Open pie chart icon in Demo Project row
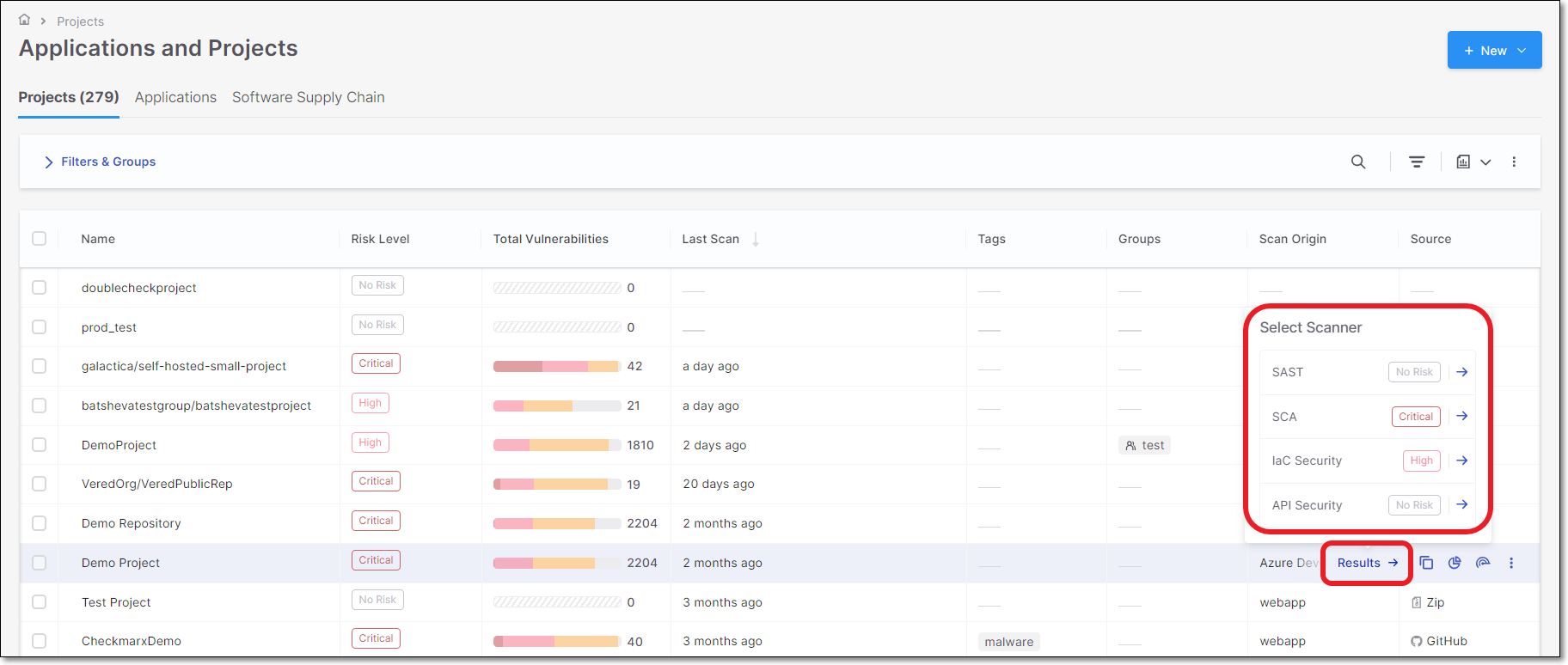Screen dimensions: 1568x665 [x=1455, y=563]
